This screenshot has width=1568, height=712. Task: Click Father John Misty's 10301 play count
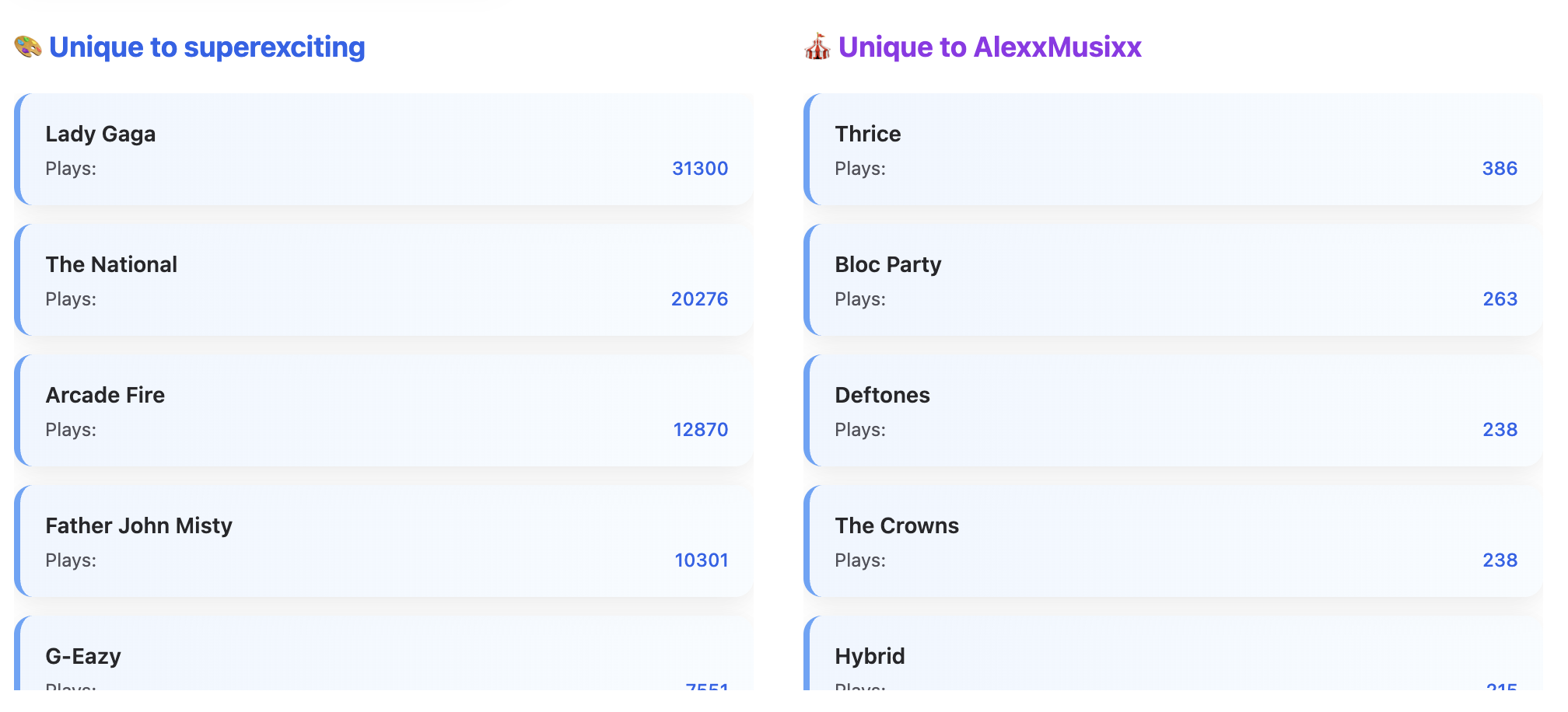701,560
